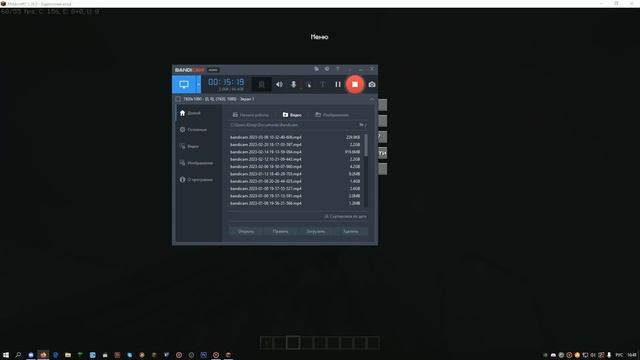The height and width of the screenshot is (360, 640).
Task: Select the bandicam 2023-02-14 mp4 file
Action: (x=295, y=152)
